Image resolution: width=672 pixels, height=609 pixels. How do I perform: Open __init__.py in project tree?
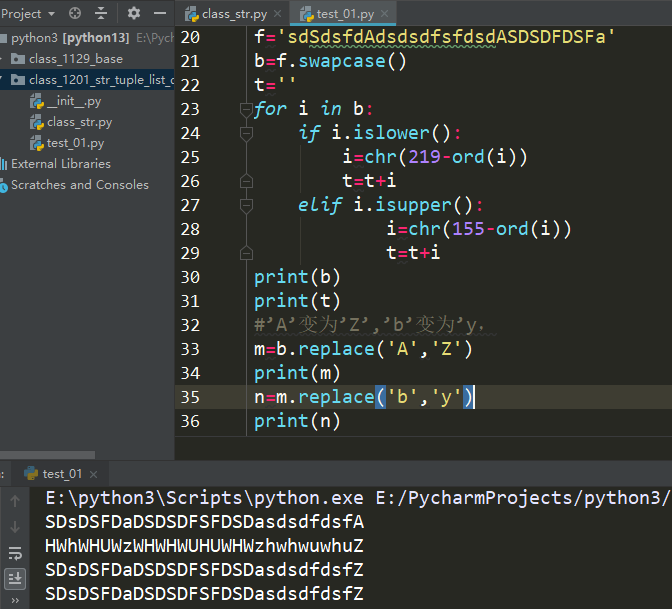[73, 101]
